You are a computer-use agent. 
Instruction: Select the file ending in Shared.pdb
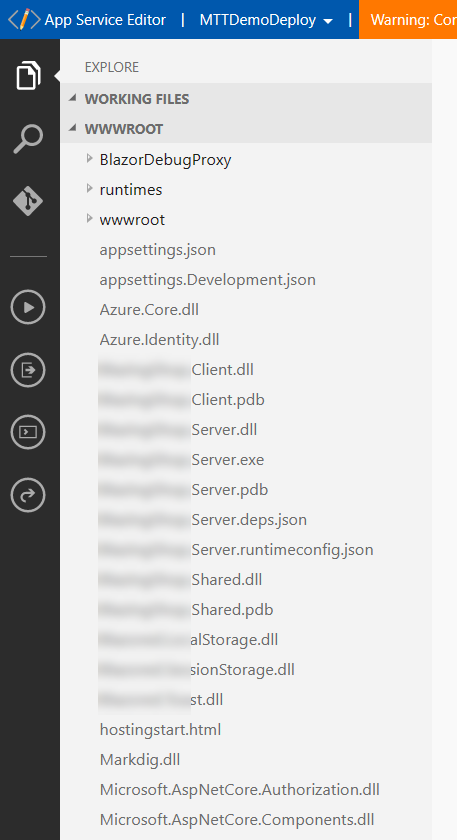pos(186,610)
